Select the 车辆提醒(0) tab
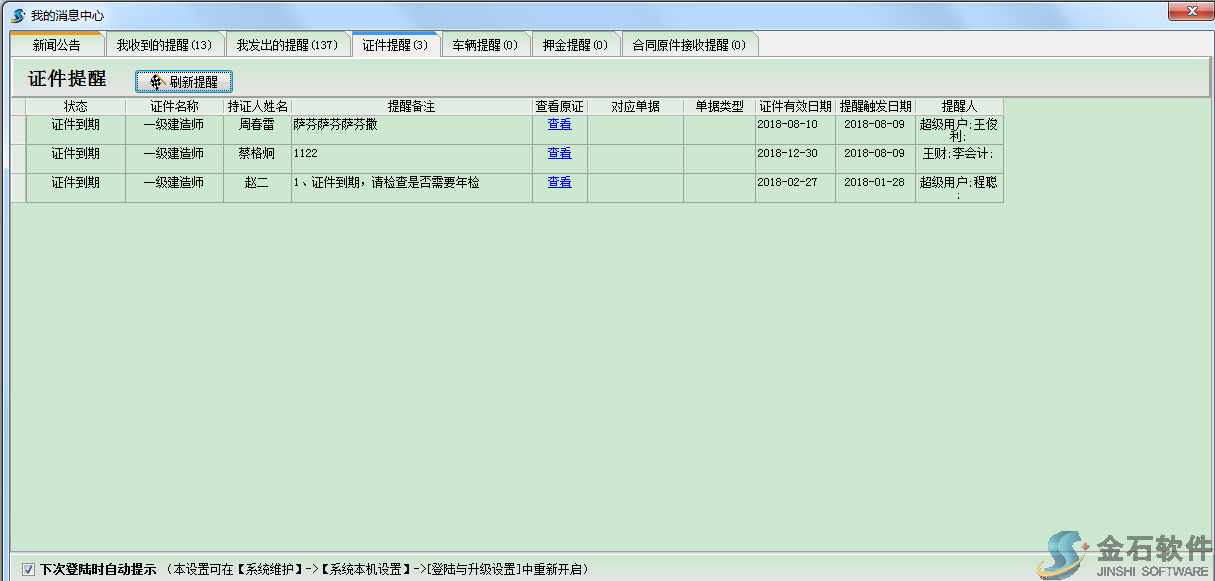 point(486,44)
